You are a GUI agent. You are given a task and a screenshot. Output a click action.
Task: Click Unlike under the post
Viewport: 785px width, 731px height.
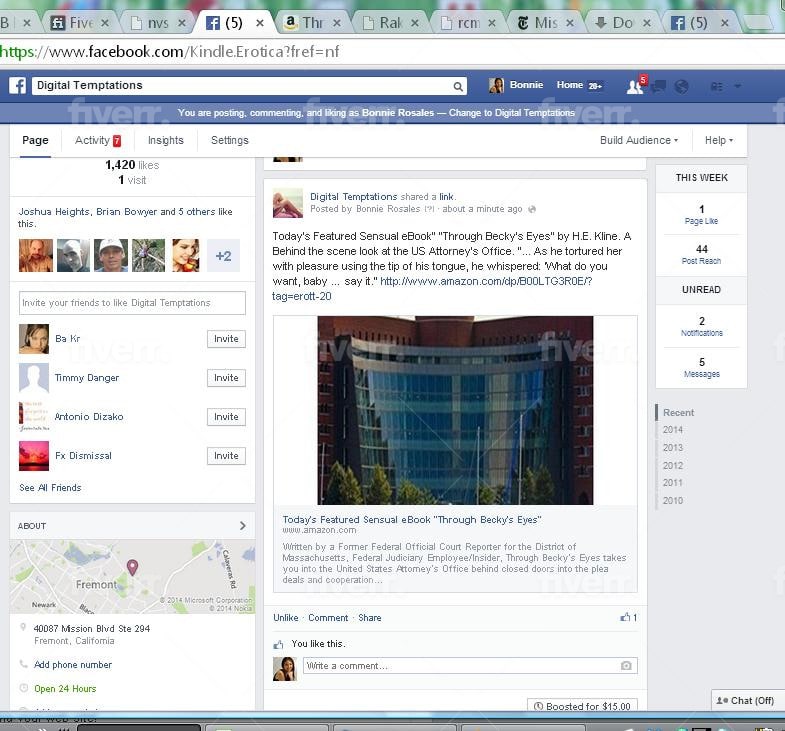pos(286,618)
